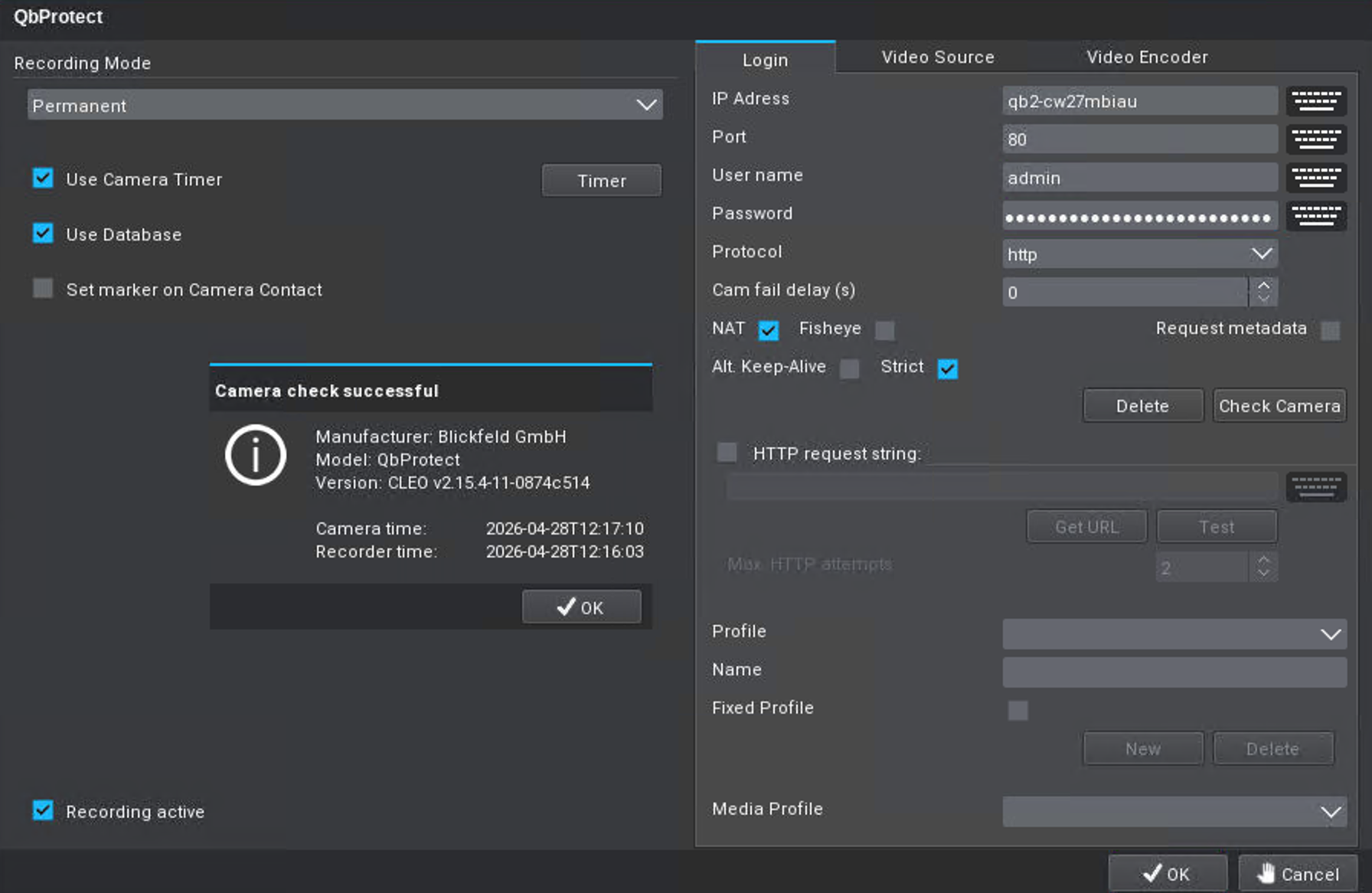Click the Timer button
1372x893 pixels.
(602, 180)
